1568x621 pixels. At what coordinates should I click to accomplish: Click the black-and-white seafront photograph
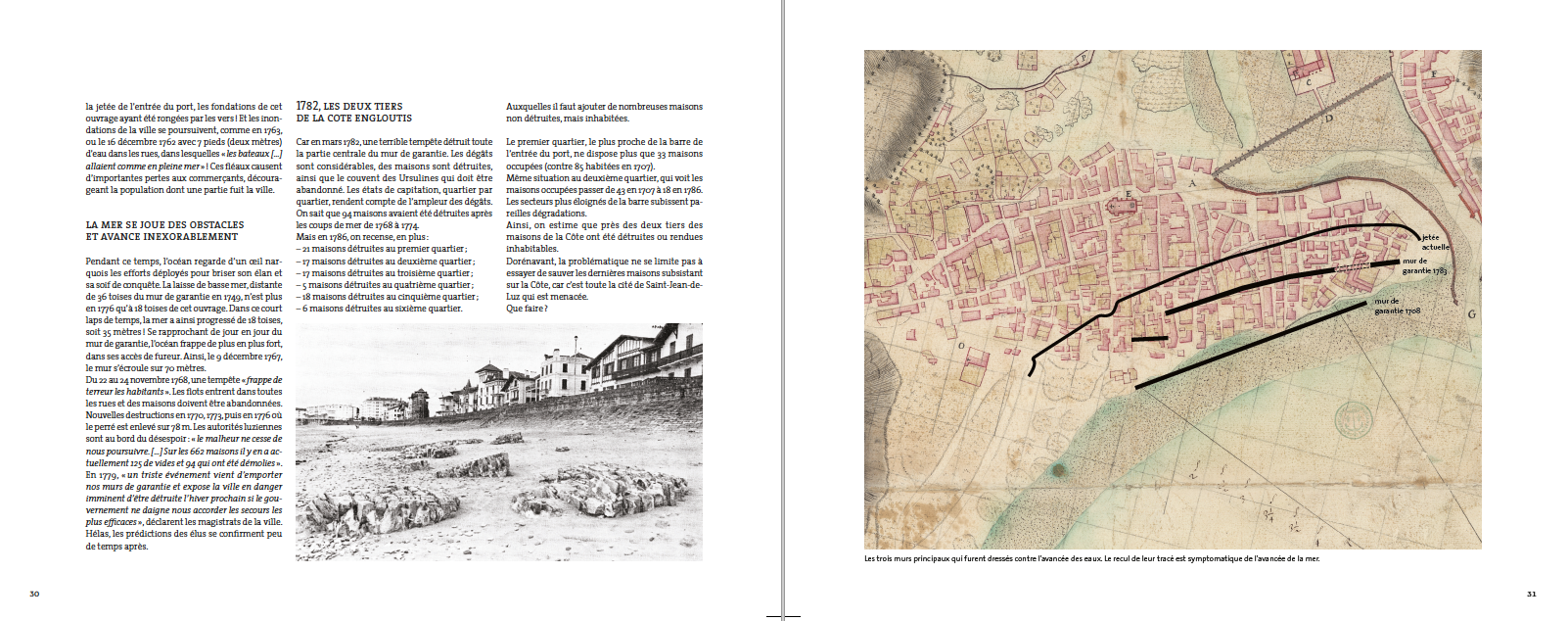point(499,442)
